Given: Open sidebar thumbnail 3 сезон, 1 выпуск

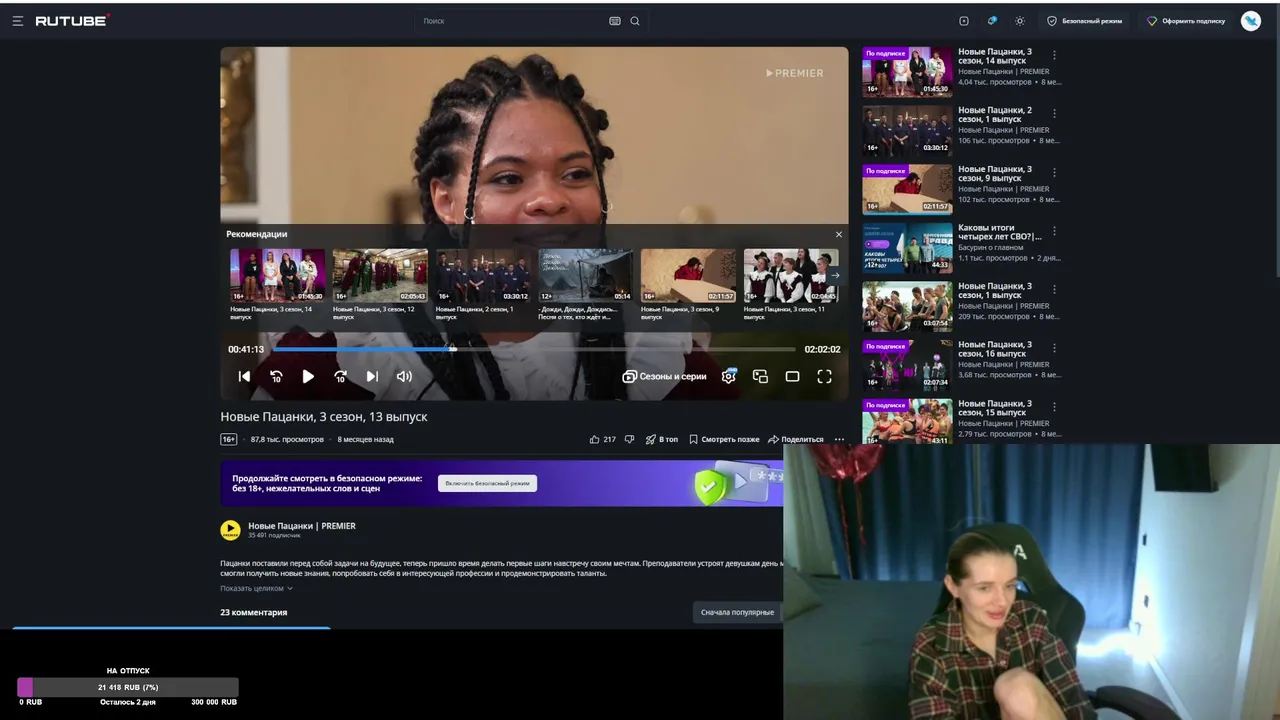Looking at the screenshot, I should click(x=908, y=306).
